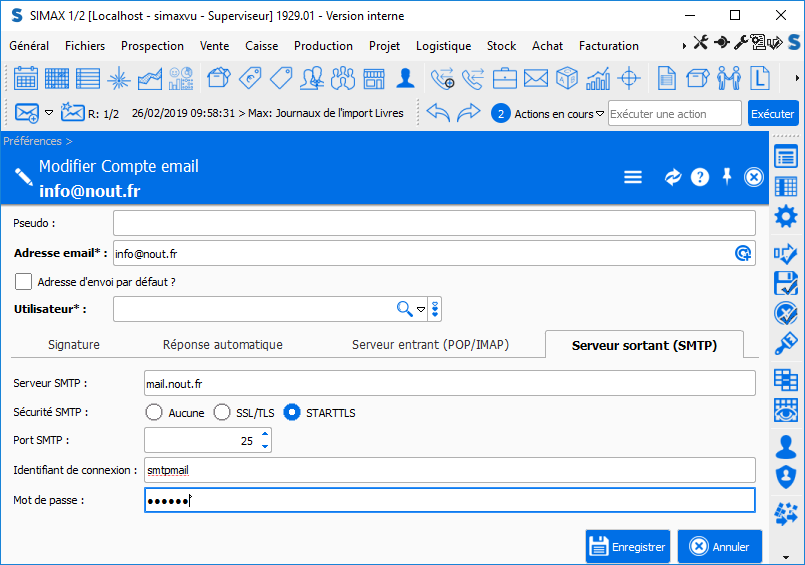Viewport: 805px width, 565px height.
Task: Switch to 'Serveur entrant (POP/IMAP)' tab
Action: [x=430, y=345]
